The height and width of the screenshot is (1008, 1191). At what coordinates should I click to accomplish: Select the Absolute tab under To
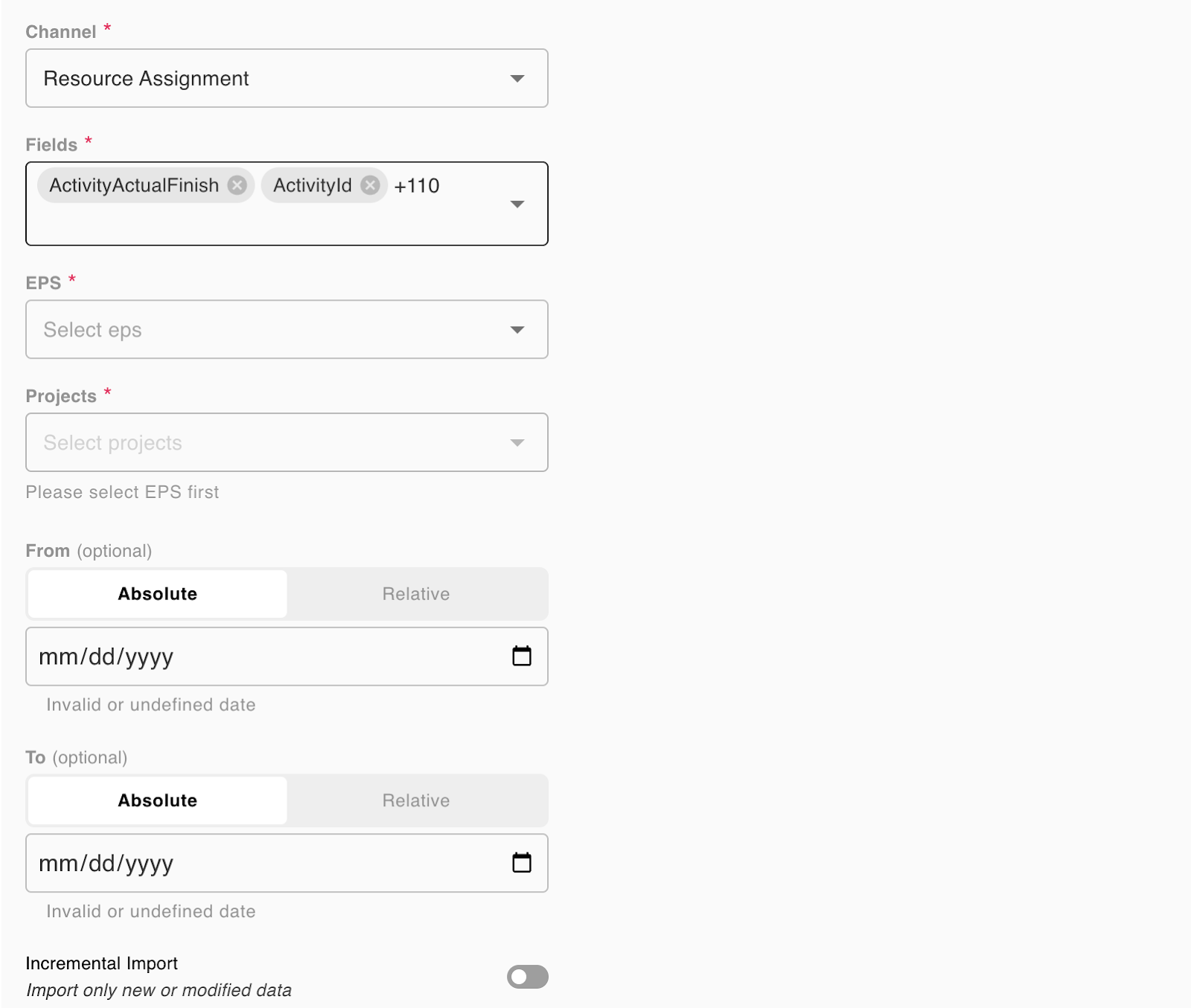[x=157, y=801]
